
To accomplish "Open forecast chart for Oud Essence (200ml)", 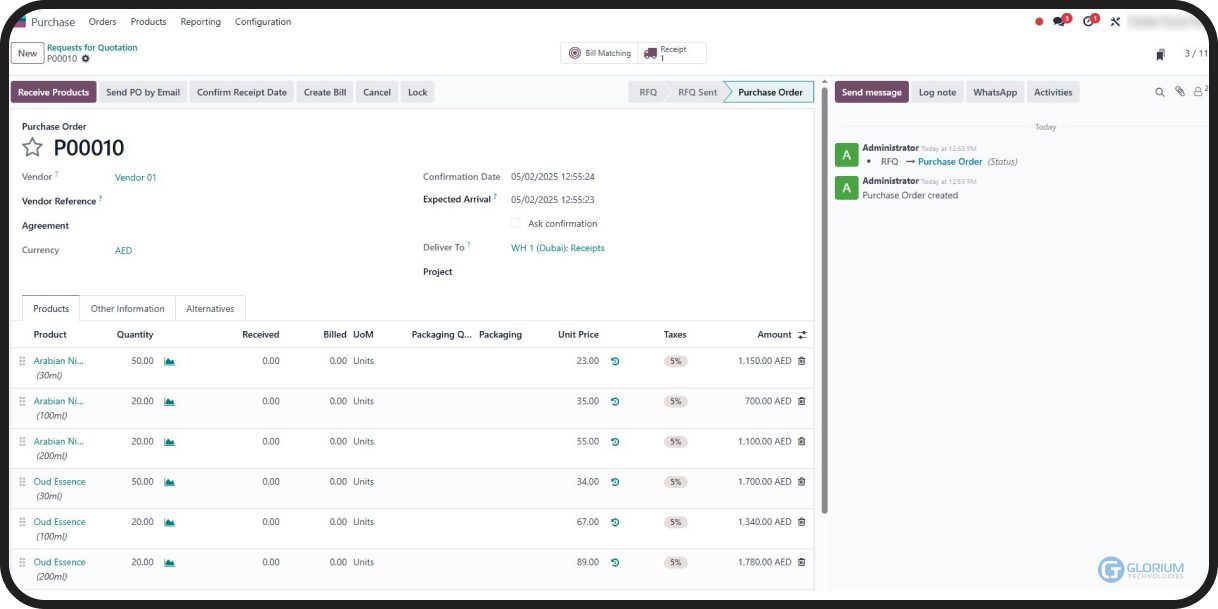I will point(169,562).
